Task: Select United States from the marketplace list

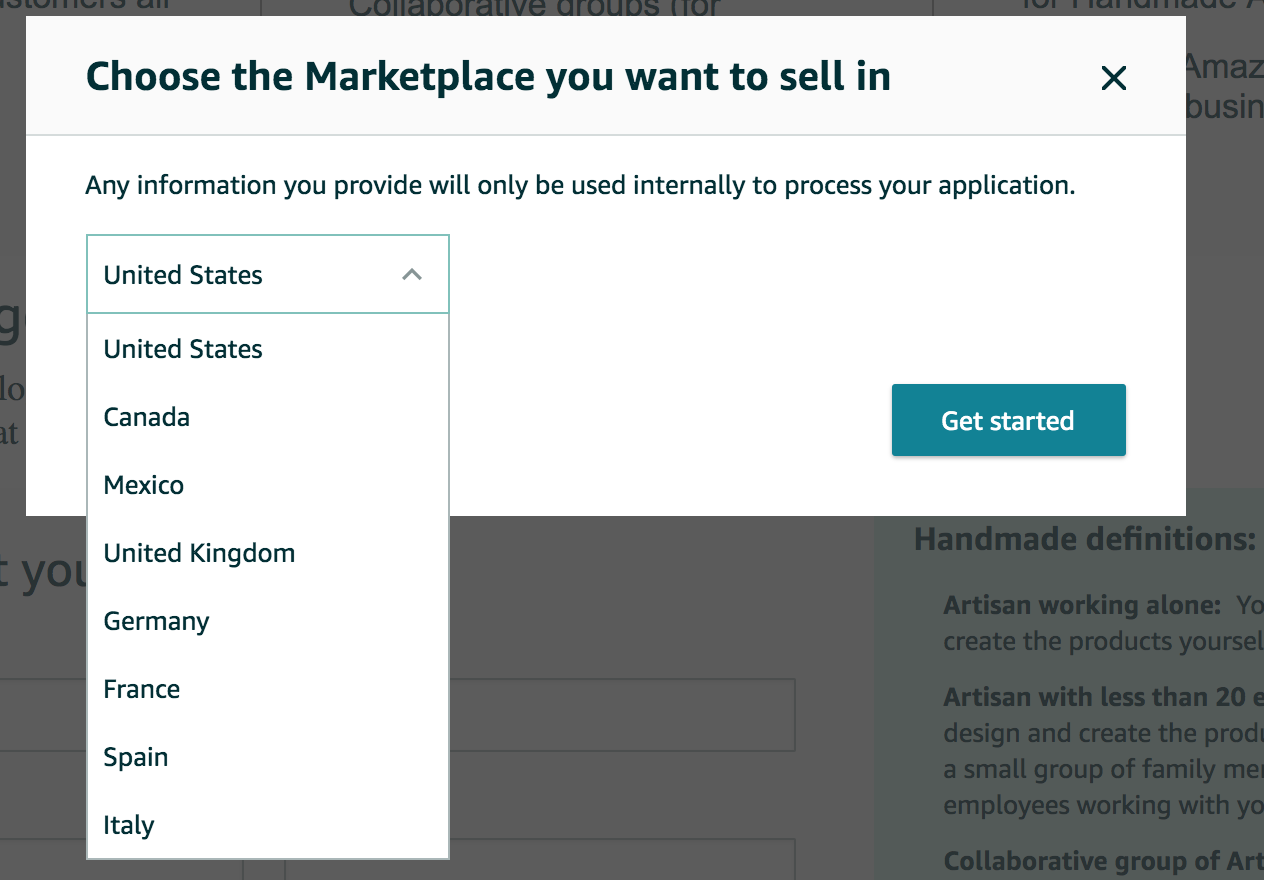Action: tap(182, 348)
